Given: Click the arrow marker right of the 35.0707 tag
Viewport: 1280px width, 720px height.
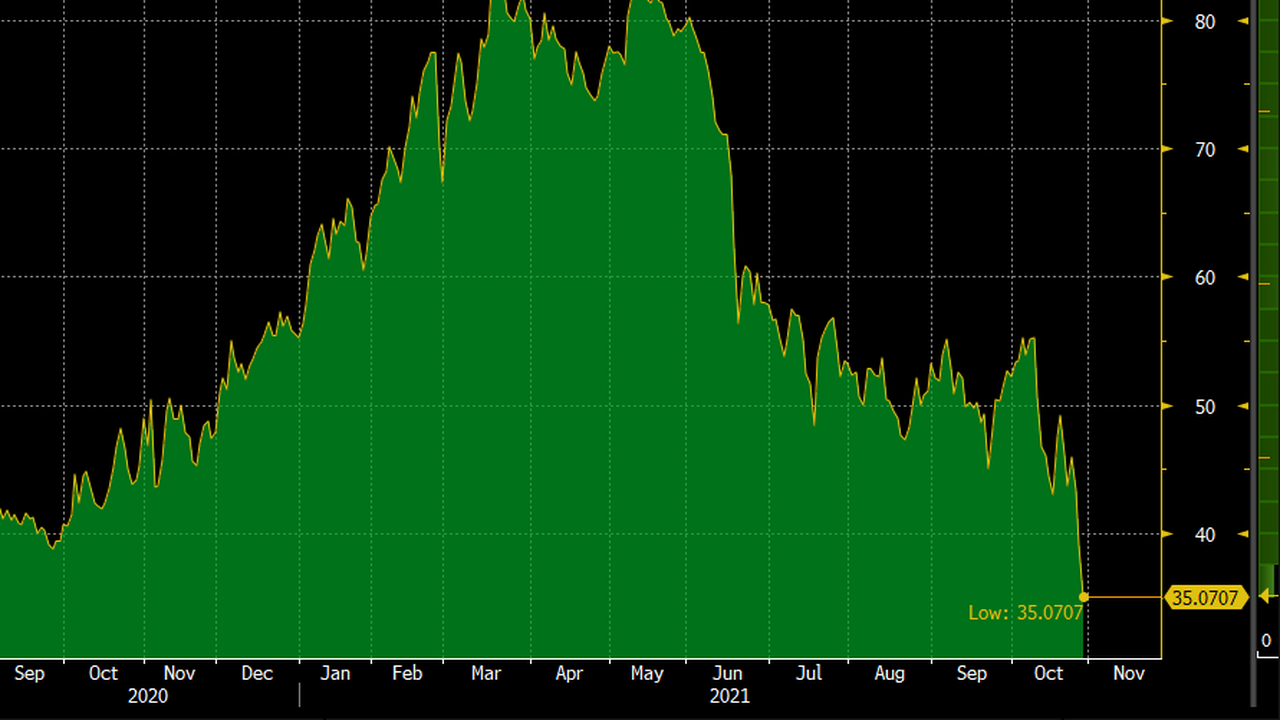Looking at the screenshot, I should click(1266, 597).
